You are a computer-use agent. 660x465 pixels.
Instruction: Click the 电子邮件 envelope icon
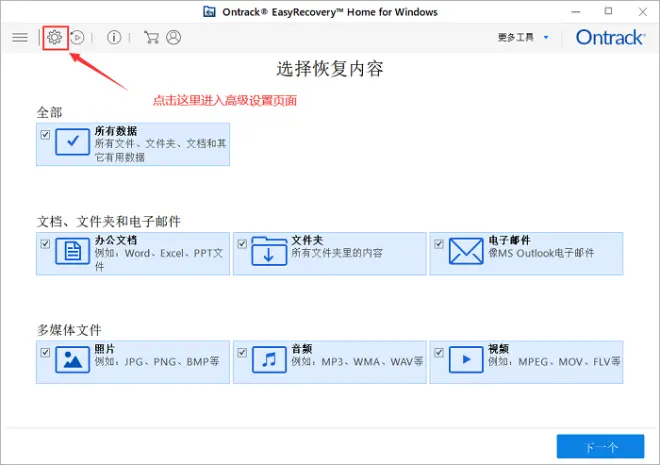click(x=466, y=251)
